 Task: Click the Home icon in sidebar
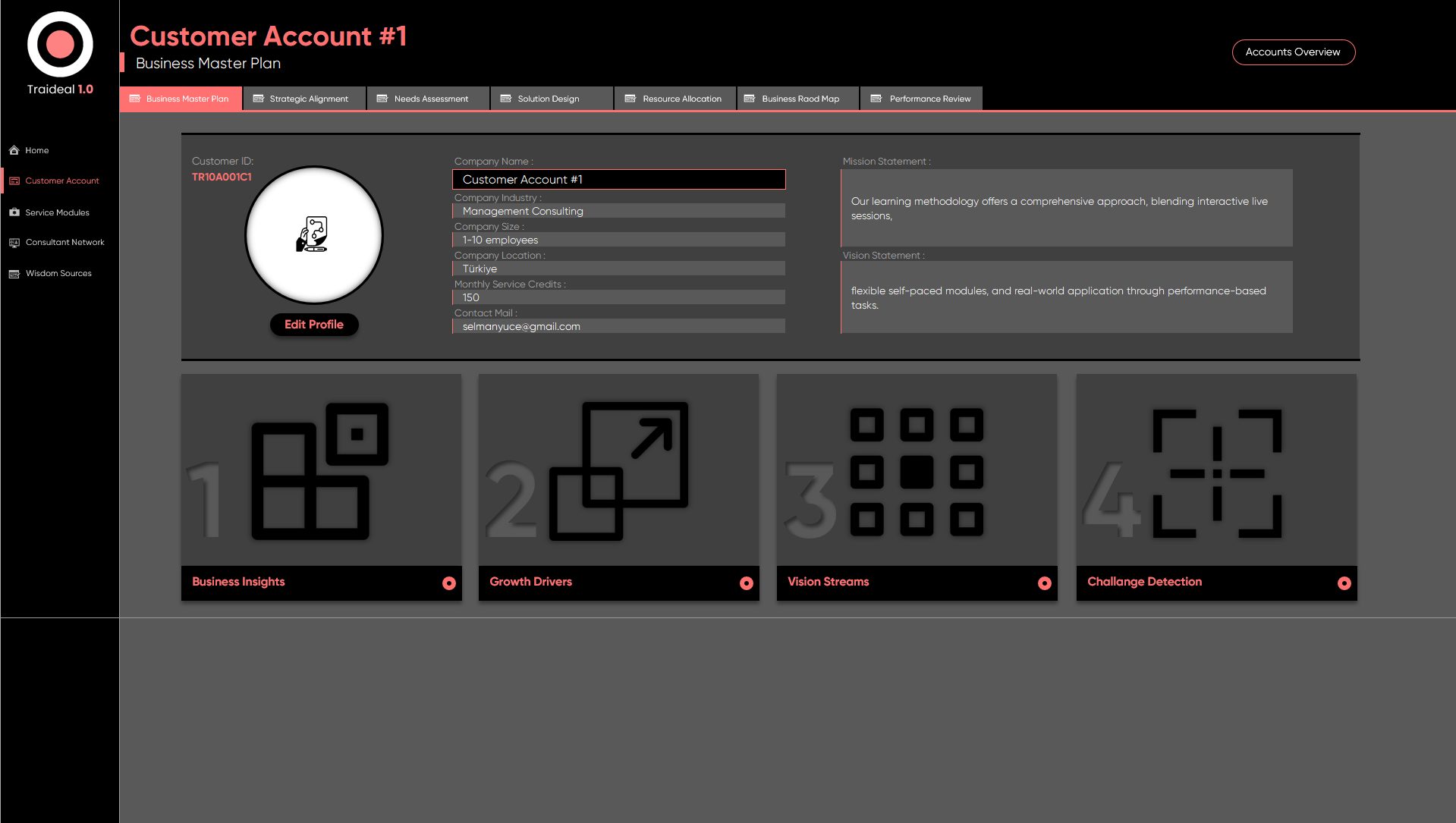pyautogui.click(x=14, y=150)
